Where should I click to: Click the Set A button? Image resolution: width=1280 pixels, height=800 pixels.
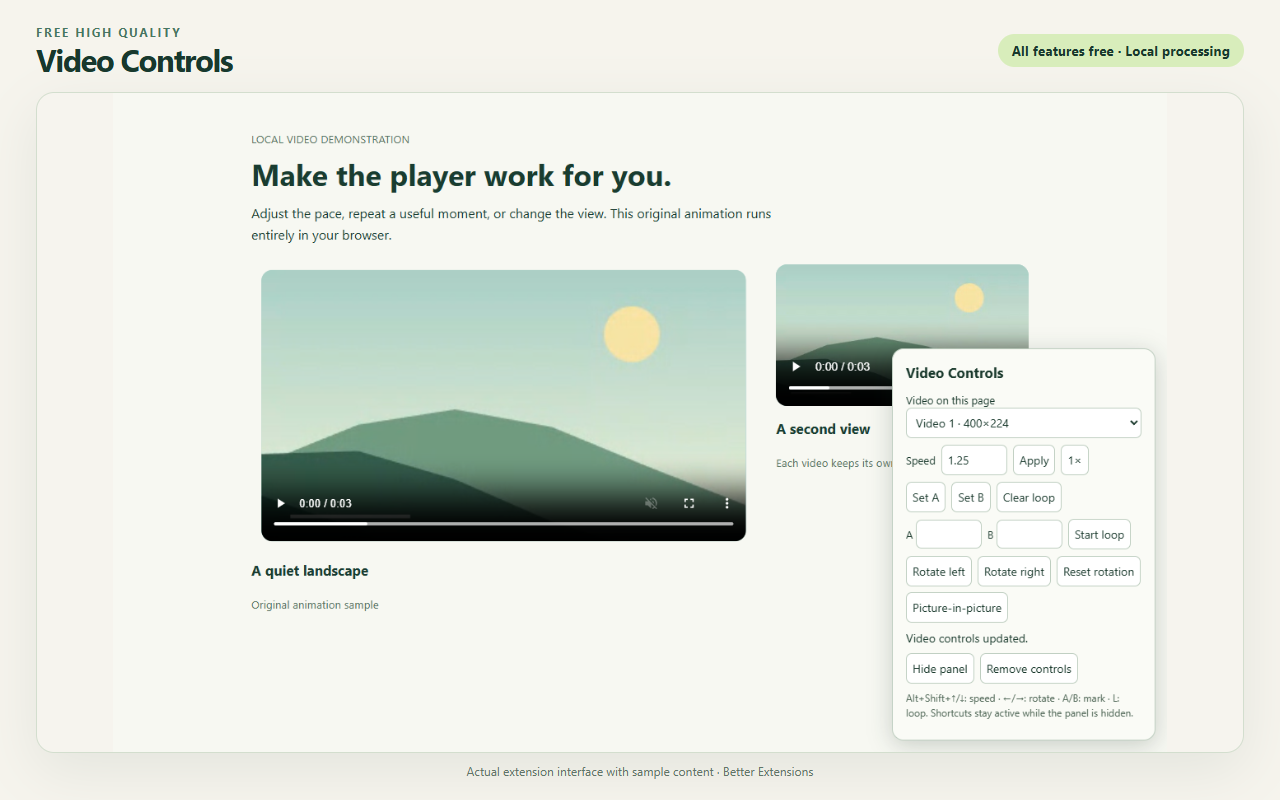(x=925, y=497)
